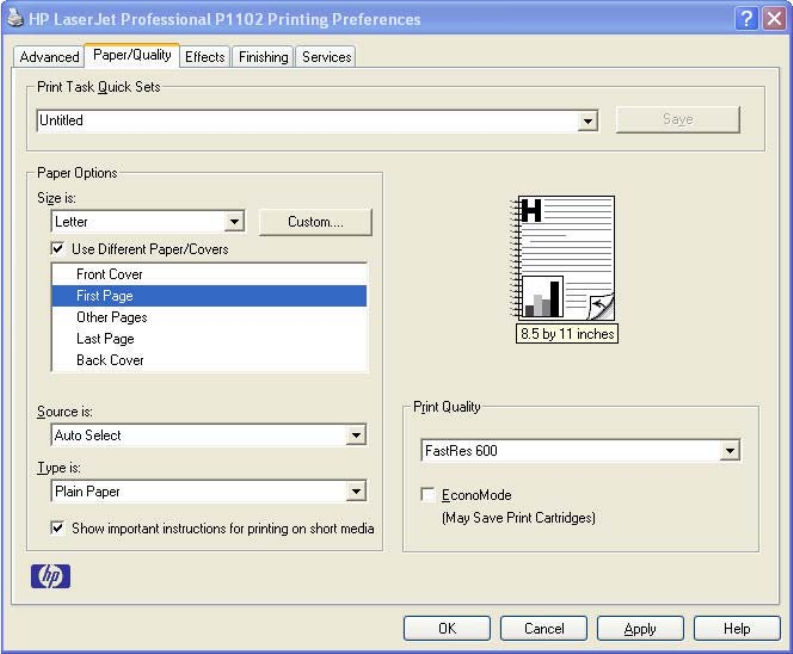Click the question mark help icon
Viewport: 793px width, 654px height.
pyautogui.click(x=746, y=19)
